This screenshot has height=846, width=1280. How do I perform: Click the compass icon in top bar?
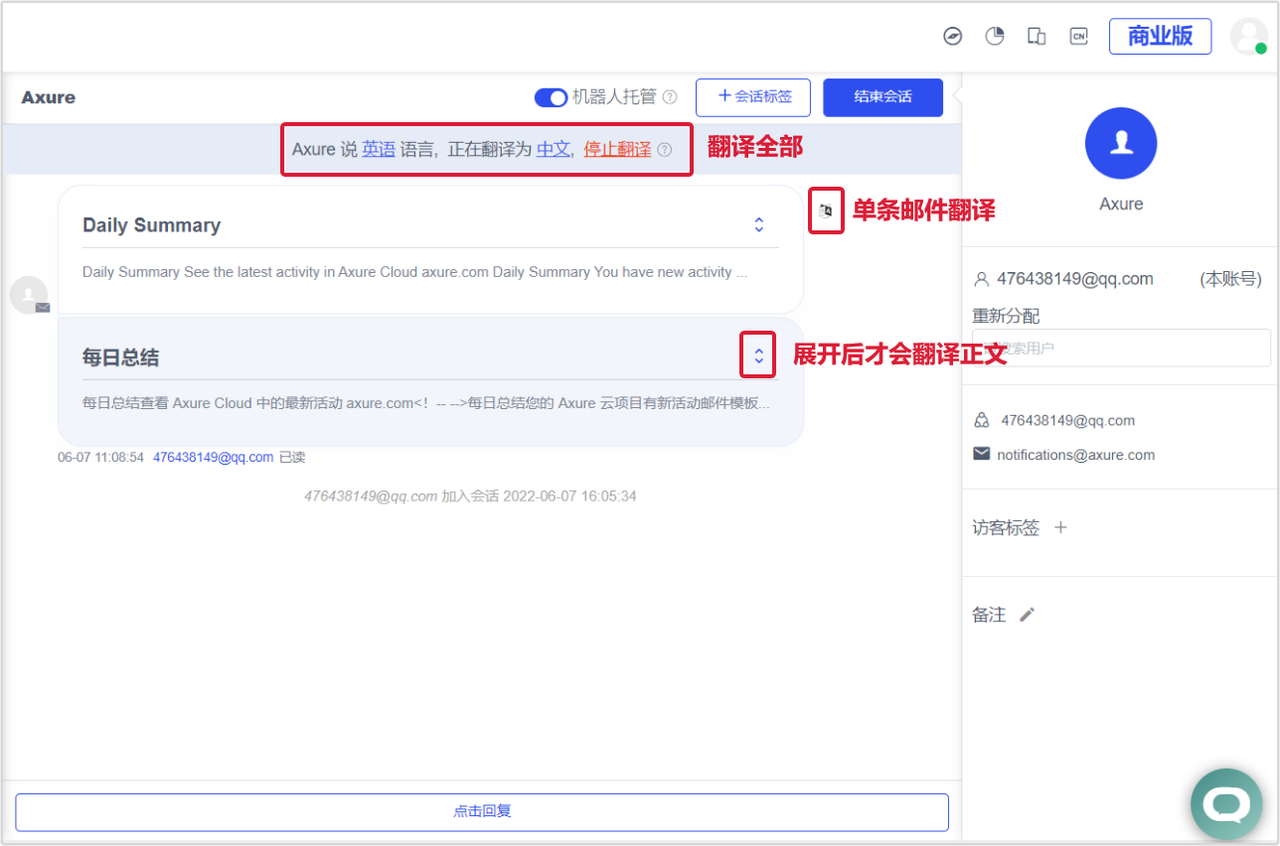[953, 37]
